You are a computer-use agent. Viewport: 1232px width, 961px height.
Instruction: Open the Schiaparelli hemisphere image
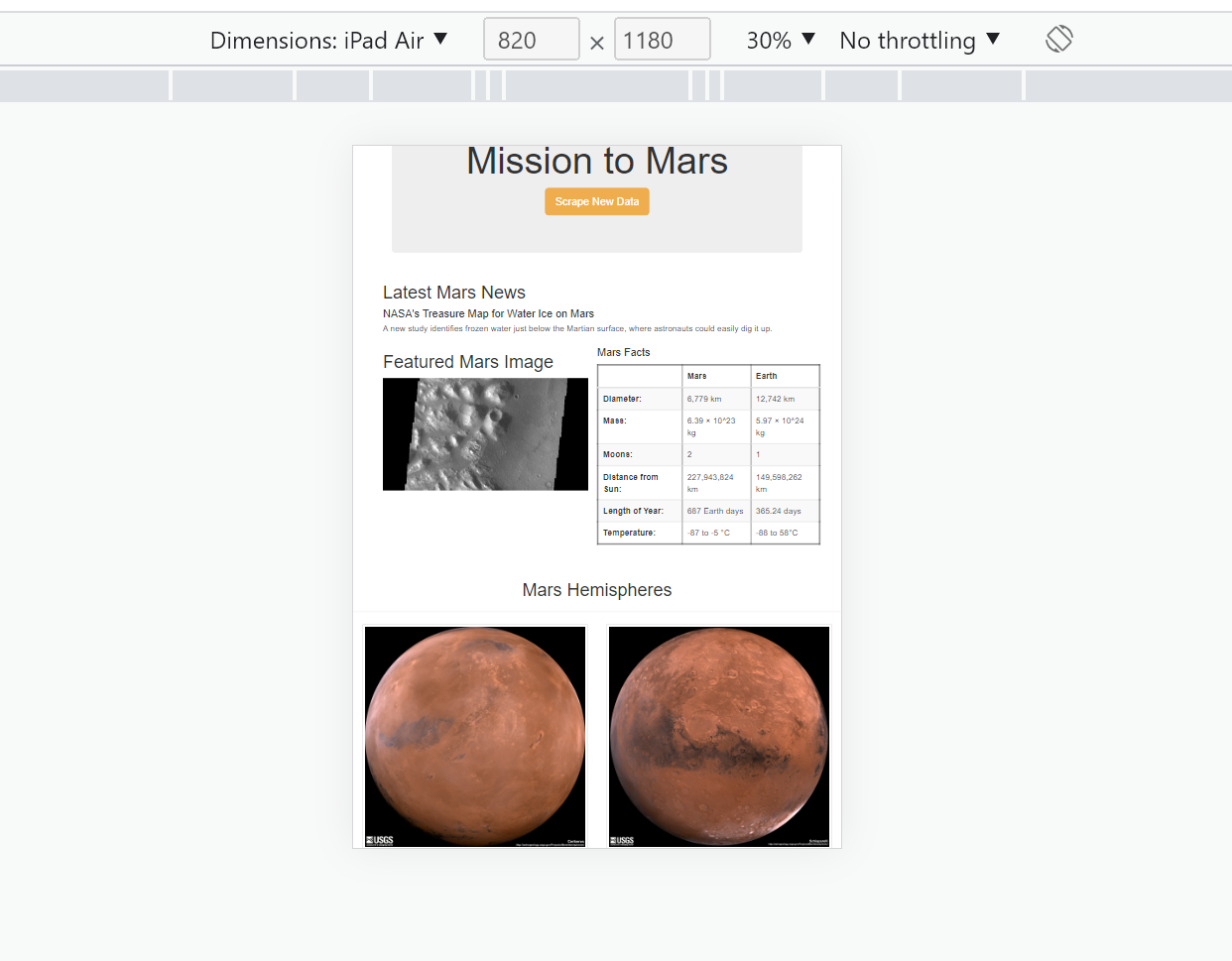(719, 737)
